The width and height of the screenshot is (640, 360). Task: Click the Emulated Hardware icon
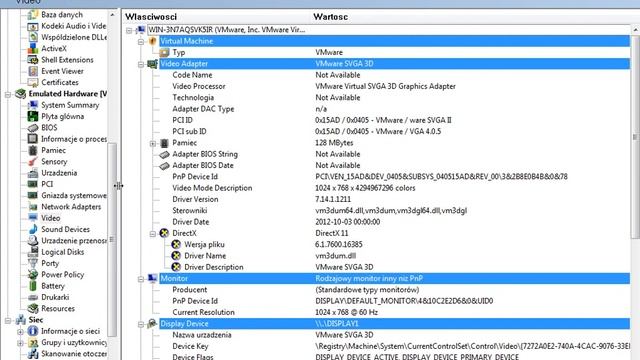20,94
